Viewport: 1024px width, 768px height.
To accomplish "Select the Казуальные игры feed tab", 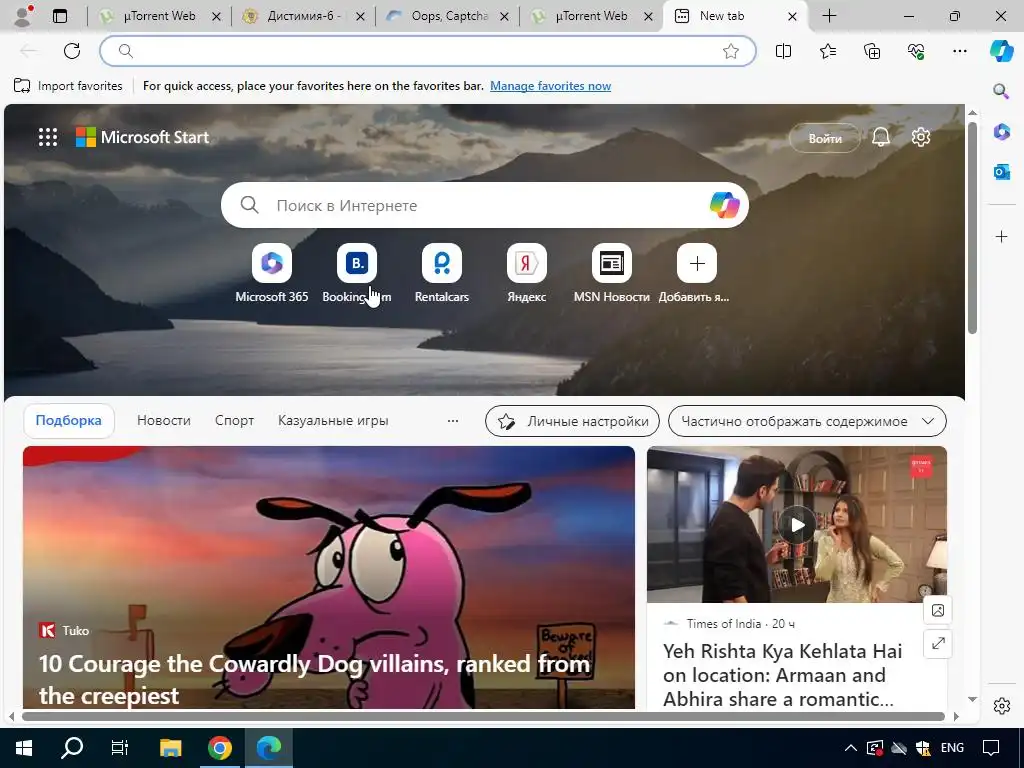I will [333, 421].
